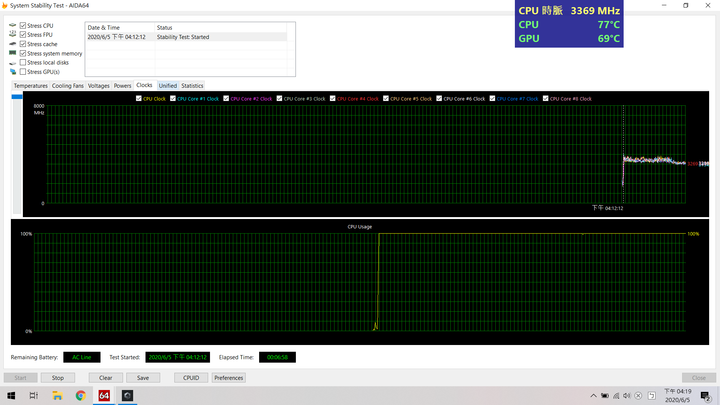Click the Stress CPU processor icon
720x405 pixels.
[x=13, y=25]
